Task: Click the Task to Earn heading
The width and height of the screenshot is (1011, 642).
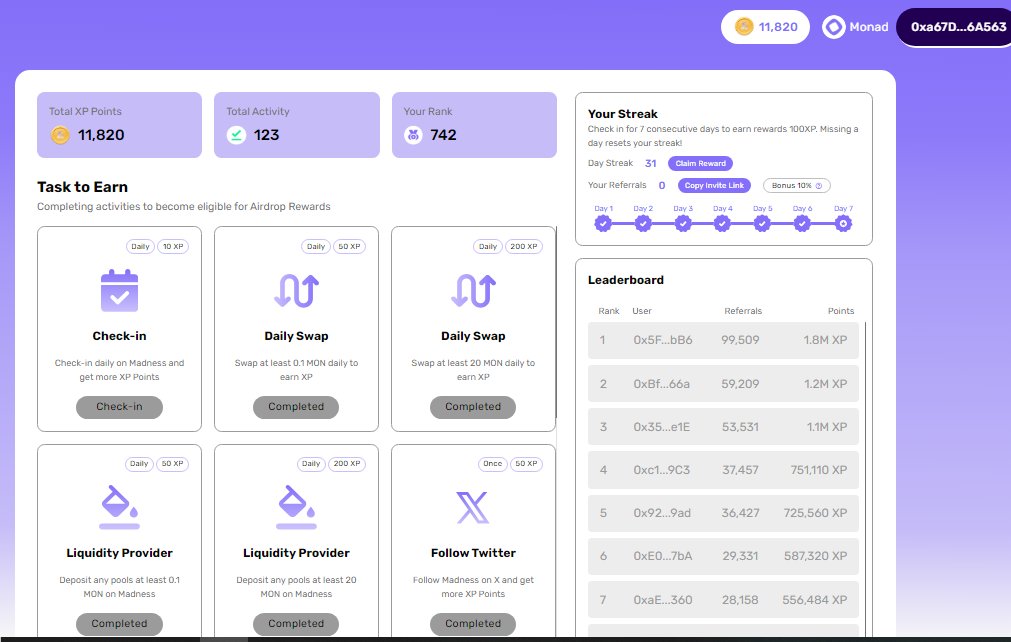Action: [83, 187]
